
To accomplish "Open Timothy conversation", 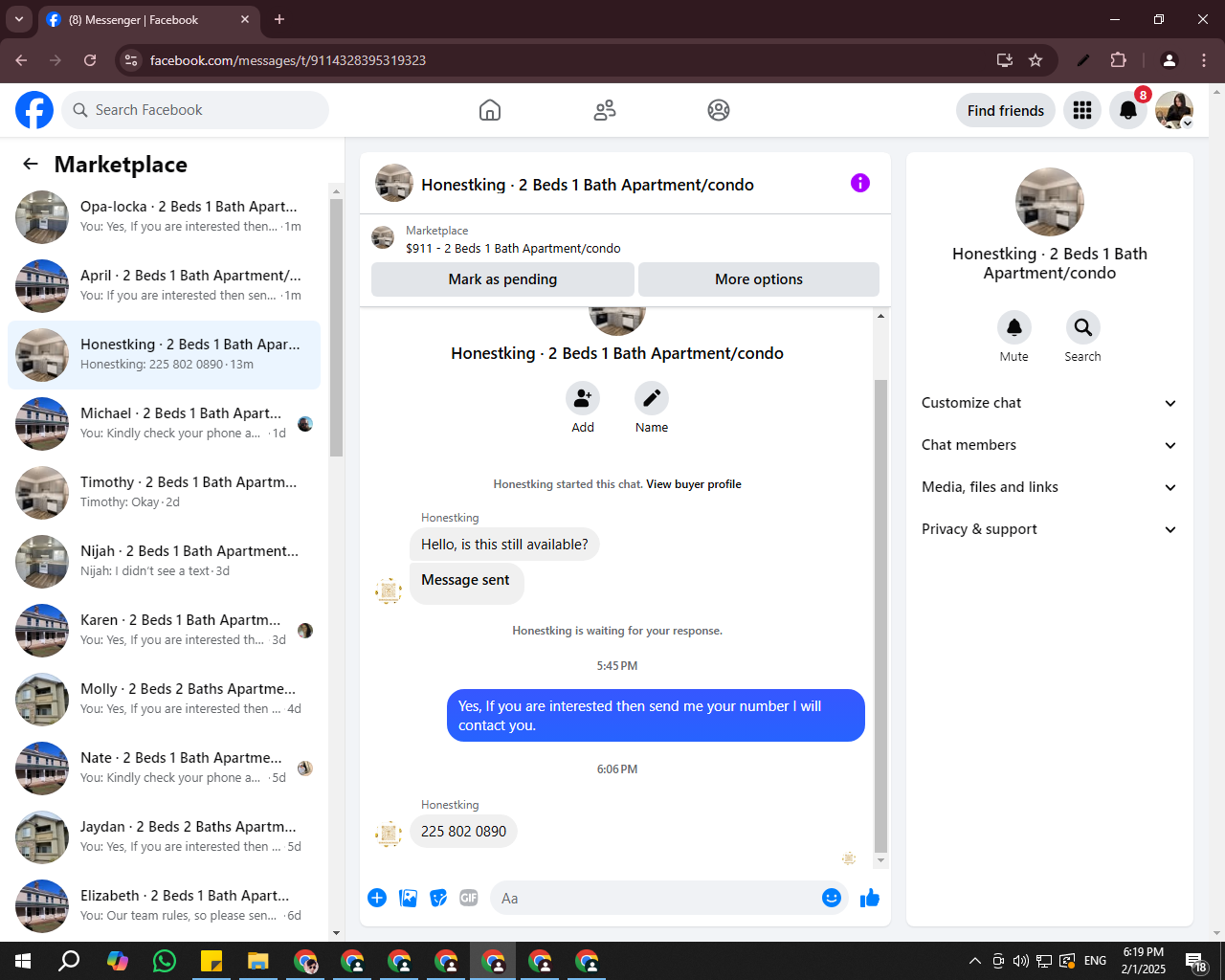I will pyautogui.click(x=165, y=493).
